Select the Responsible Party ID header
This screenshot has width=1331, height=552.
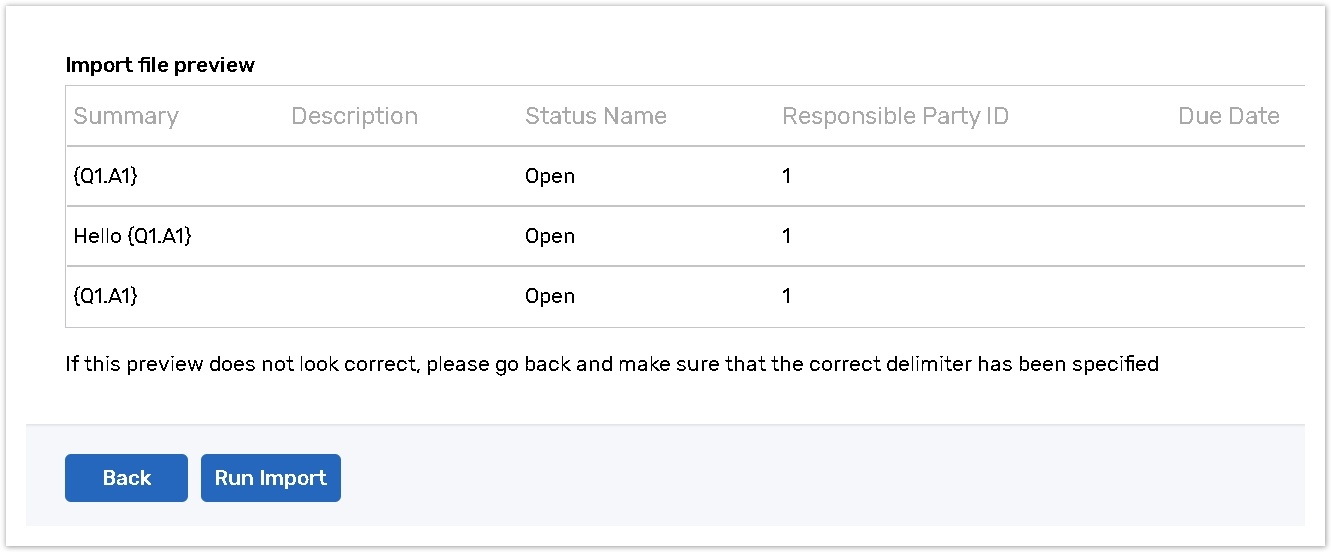tap(895, 116)
